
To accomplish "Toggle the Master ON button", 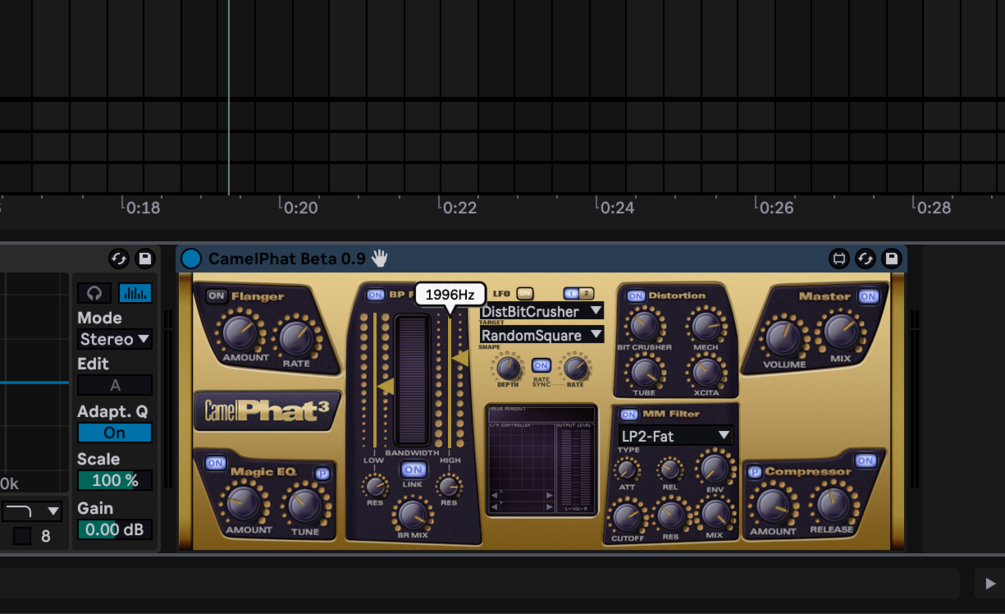I will 868,296.
